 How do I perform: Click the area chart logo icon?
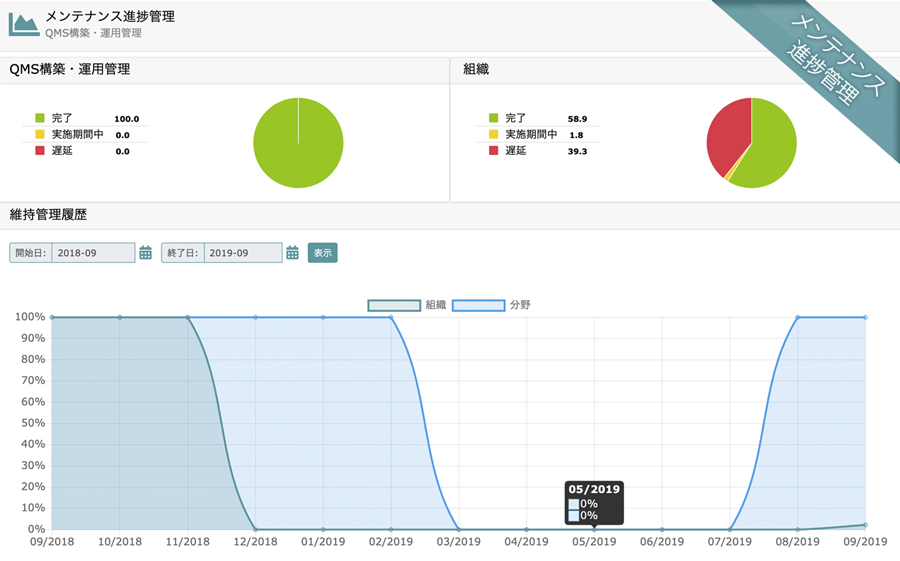point(24,24)
